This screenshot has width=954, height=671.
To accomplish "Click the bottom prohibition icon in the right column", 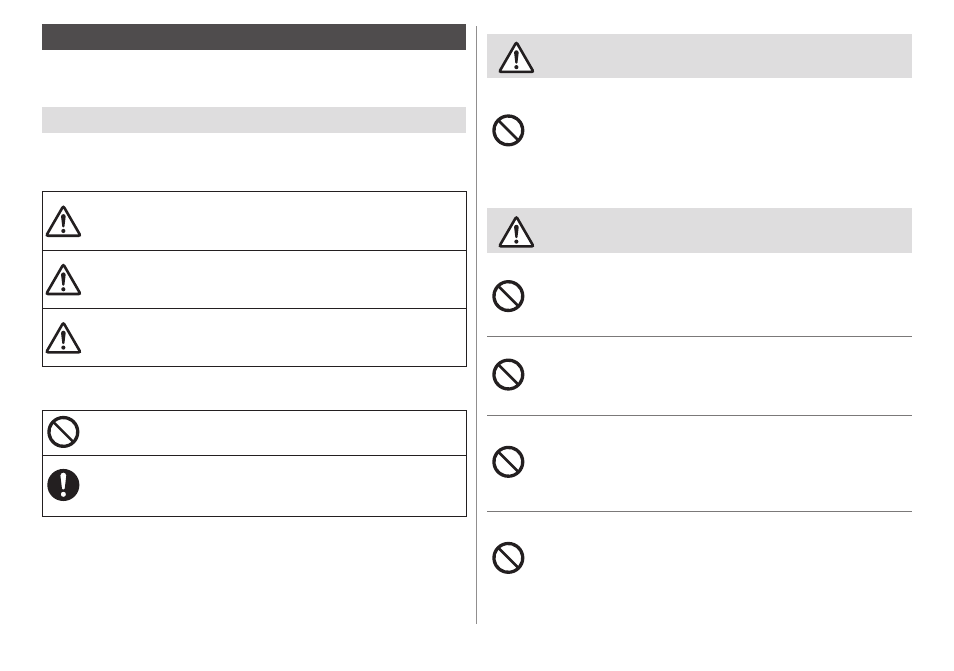I will point(508,558).
